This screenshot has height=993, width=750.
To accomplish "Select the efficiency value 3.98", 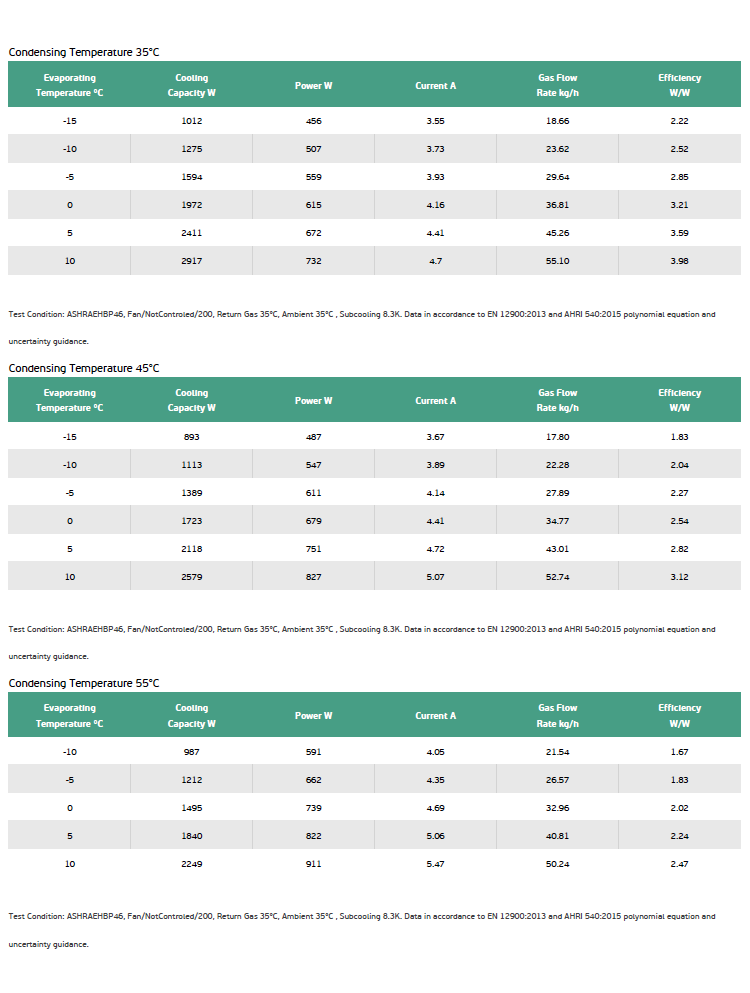I will point(679,260).
